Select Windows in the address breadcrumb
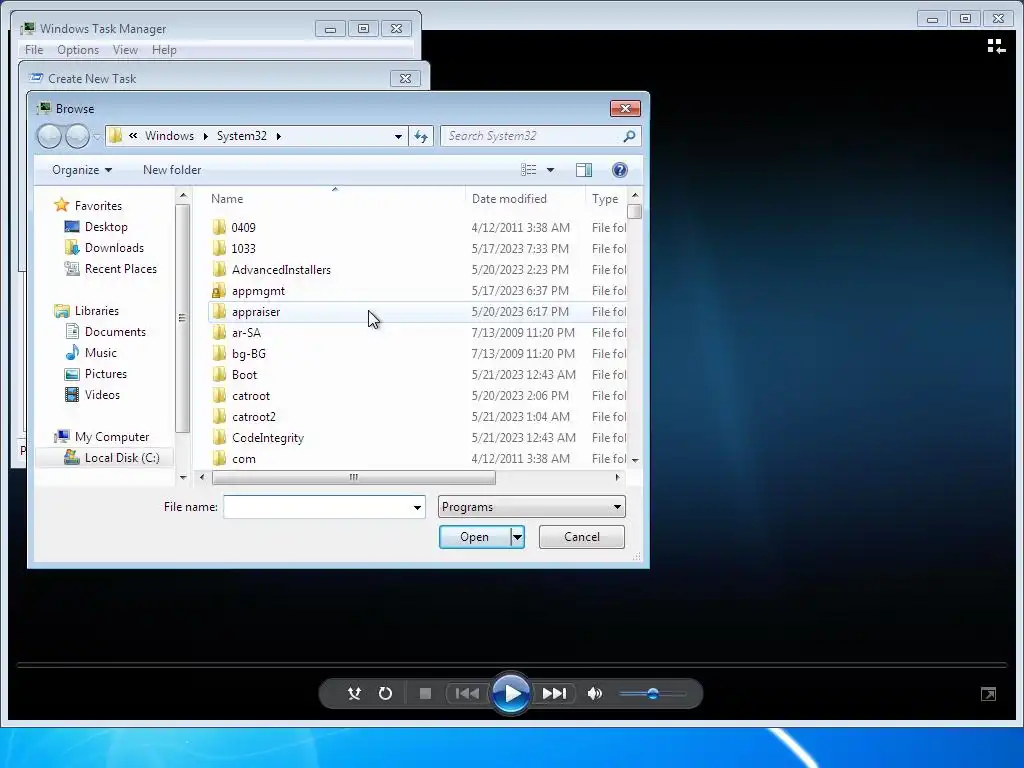 click(169, 136)
